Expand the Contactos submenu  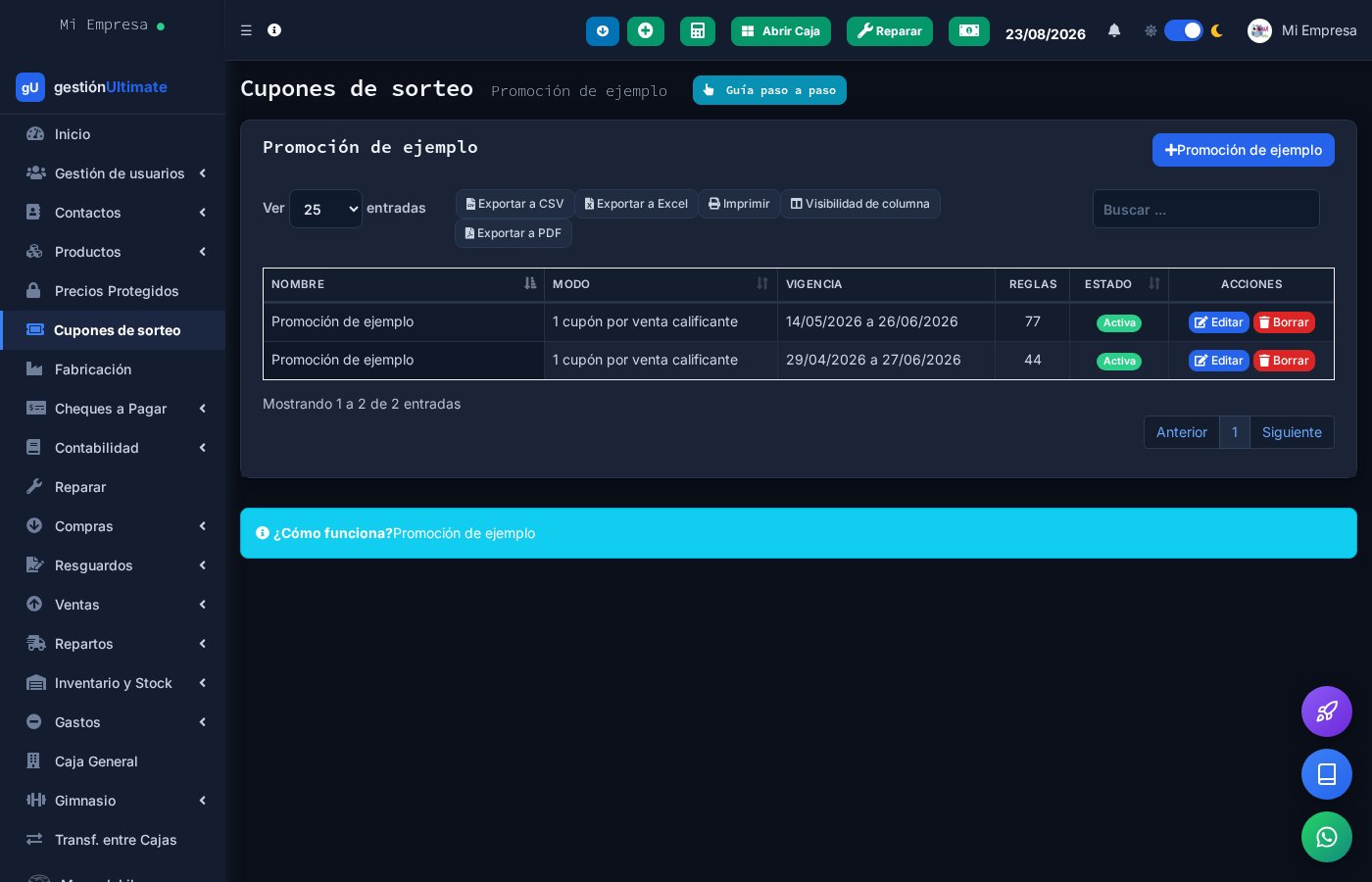point(113,213)
